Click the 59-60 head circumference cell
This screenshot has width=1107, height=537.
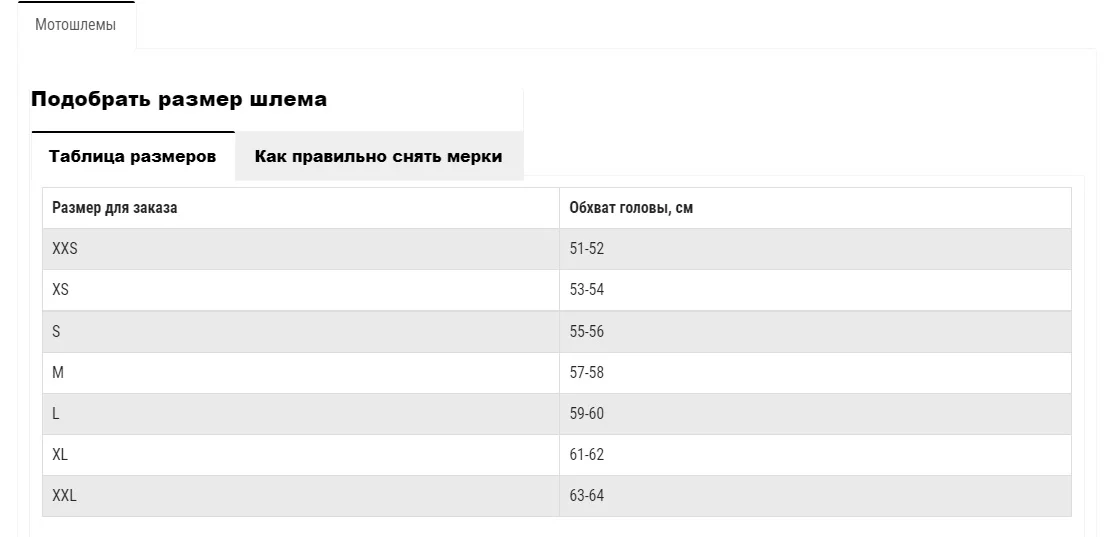[587, 413]
